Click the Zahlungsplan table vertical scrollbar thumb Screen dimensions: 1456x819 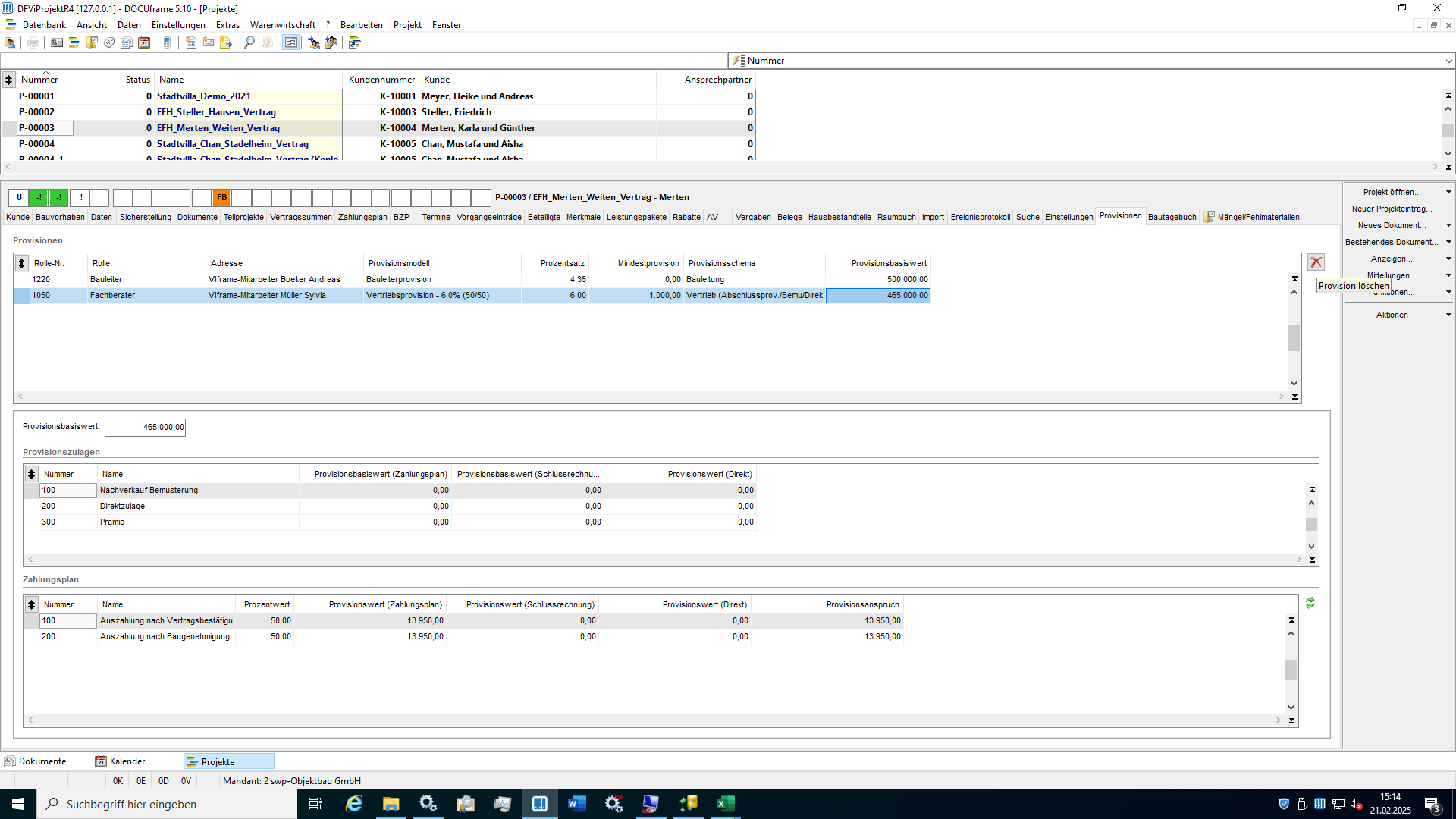pyautogui.click(x=1291, y=670)
